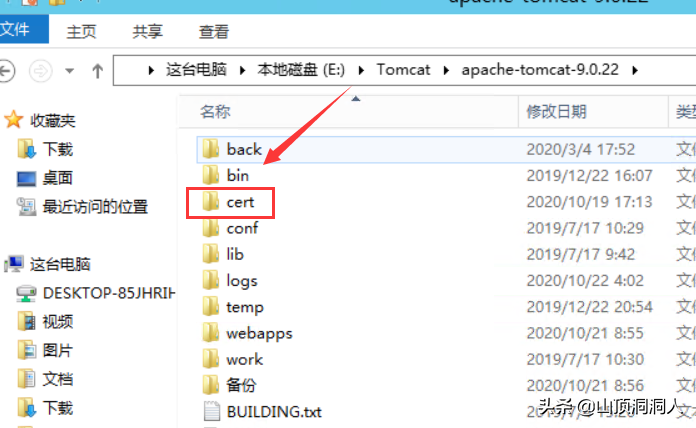Expand the leading chevron in address bar
Viewport: 696px width, 428px height.
tap(151, 70)
